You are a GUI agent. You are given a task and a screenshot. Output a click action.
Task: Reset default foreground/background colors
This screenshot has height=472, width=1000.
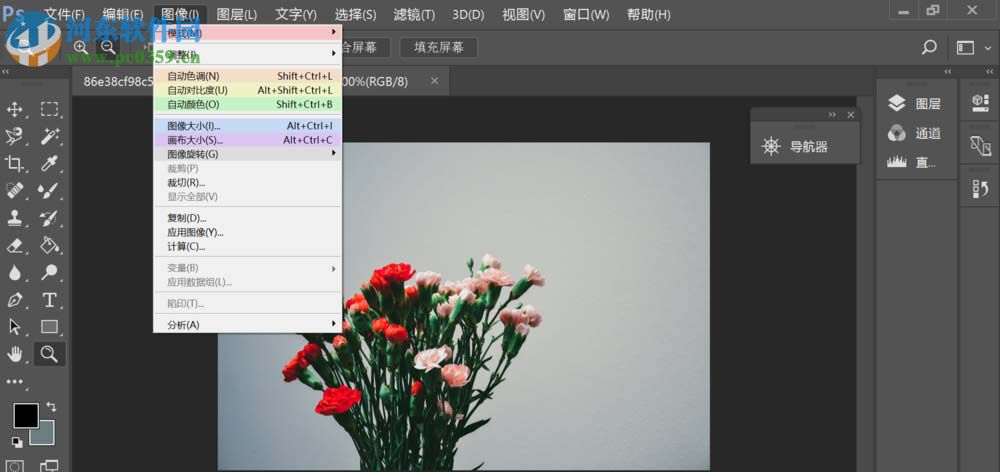16,441
